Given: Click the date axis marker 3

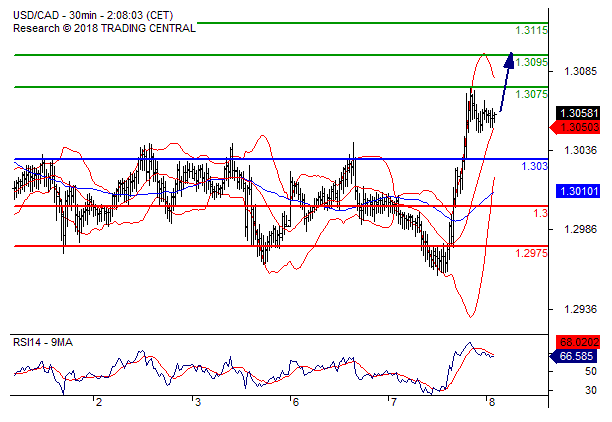Looking at the screenshot, I should coord(198,402).
